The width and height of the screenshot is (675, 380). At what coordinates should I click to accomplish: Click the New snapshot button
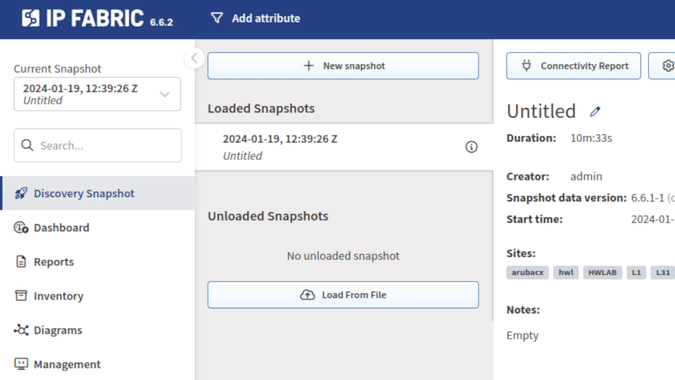[343, 66]
